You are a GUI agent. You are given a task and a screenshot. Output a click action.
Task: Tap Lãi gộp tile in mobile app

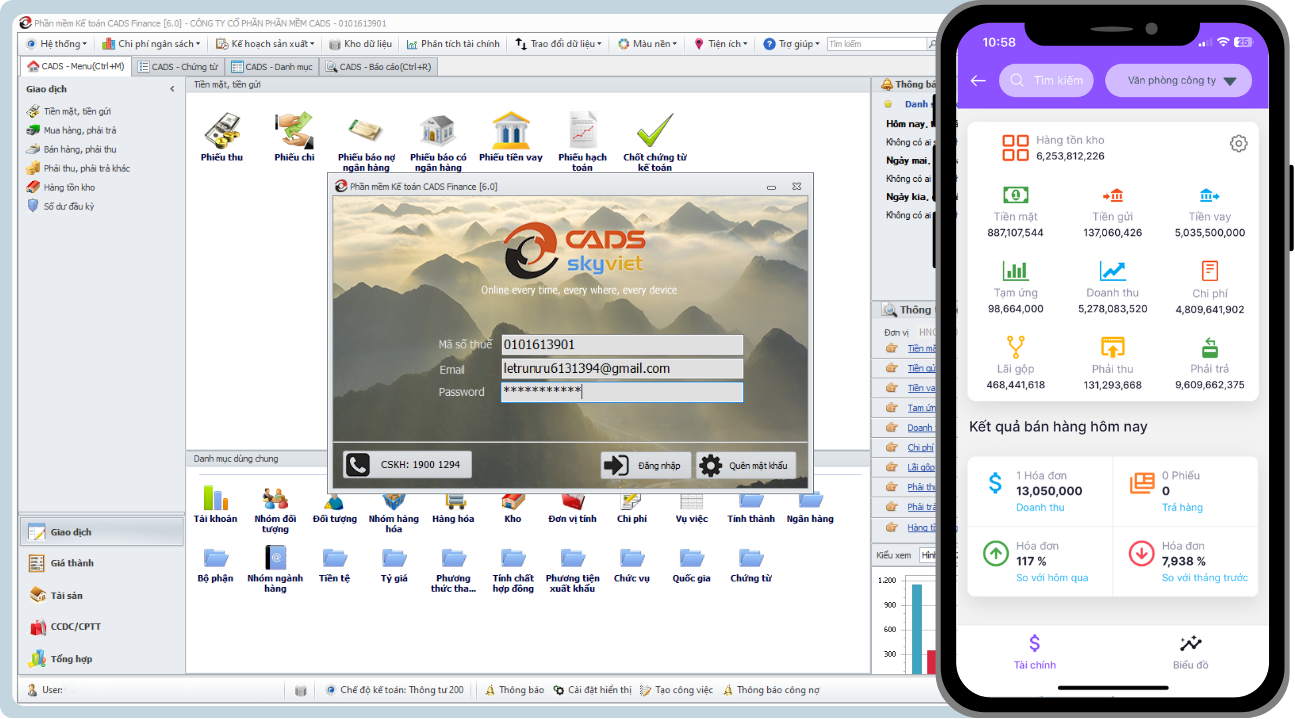(1015, 363)
